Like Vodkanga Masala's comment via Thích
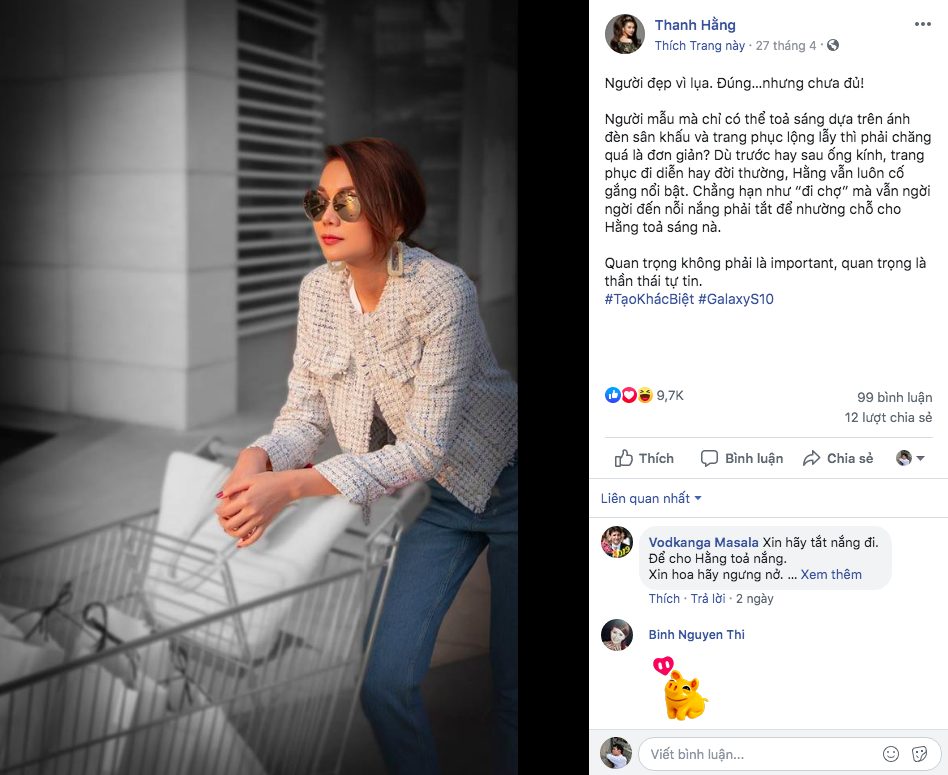948x775 pixels. (x=664, y=598)
